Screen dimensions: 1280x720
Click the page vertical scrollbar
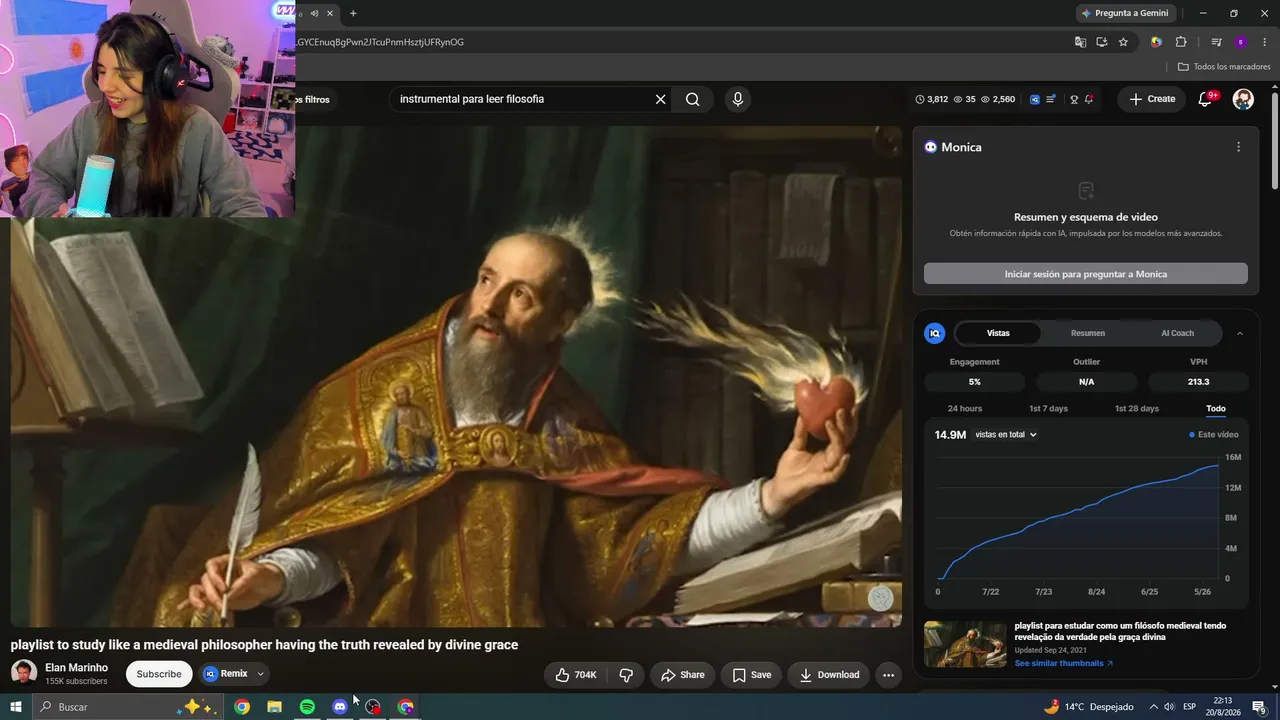click(x=1275, y=140)
